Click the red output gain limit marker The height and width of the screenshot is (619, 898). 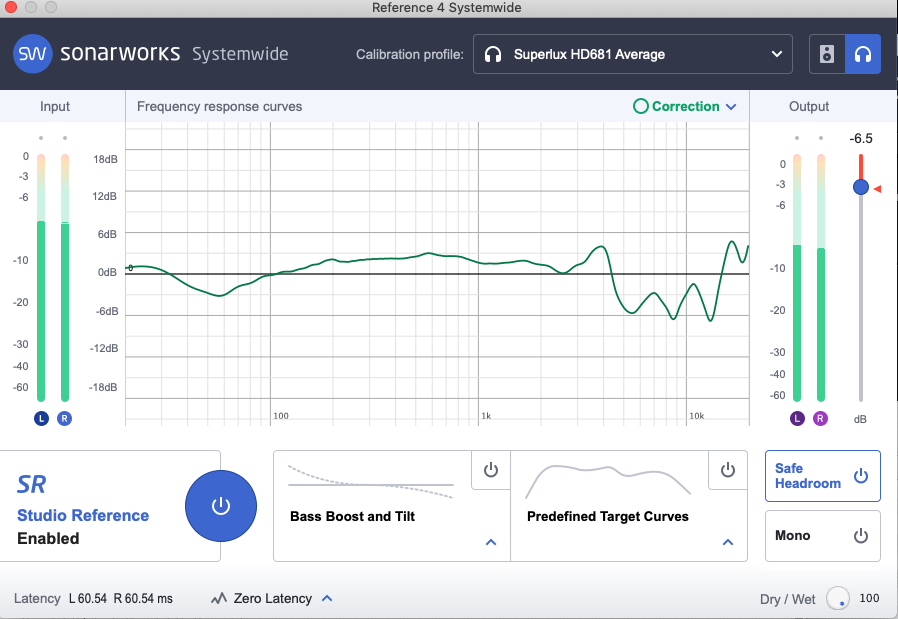coord(877,188)
